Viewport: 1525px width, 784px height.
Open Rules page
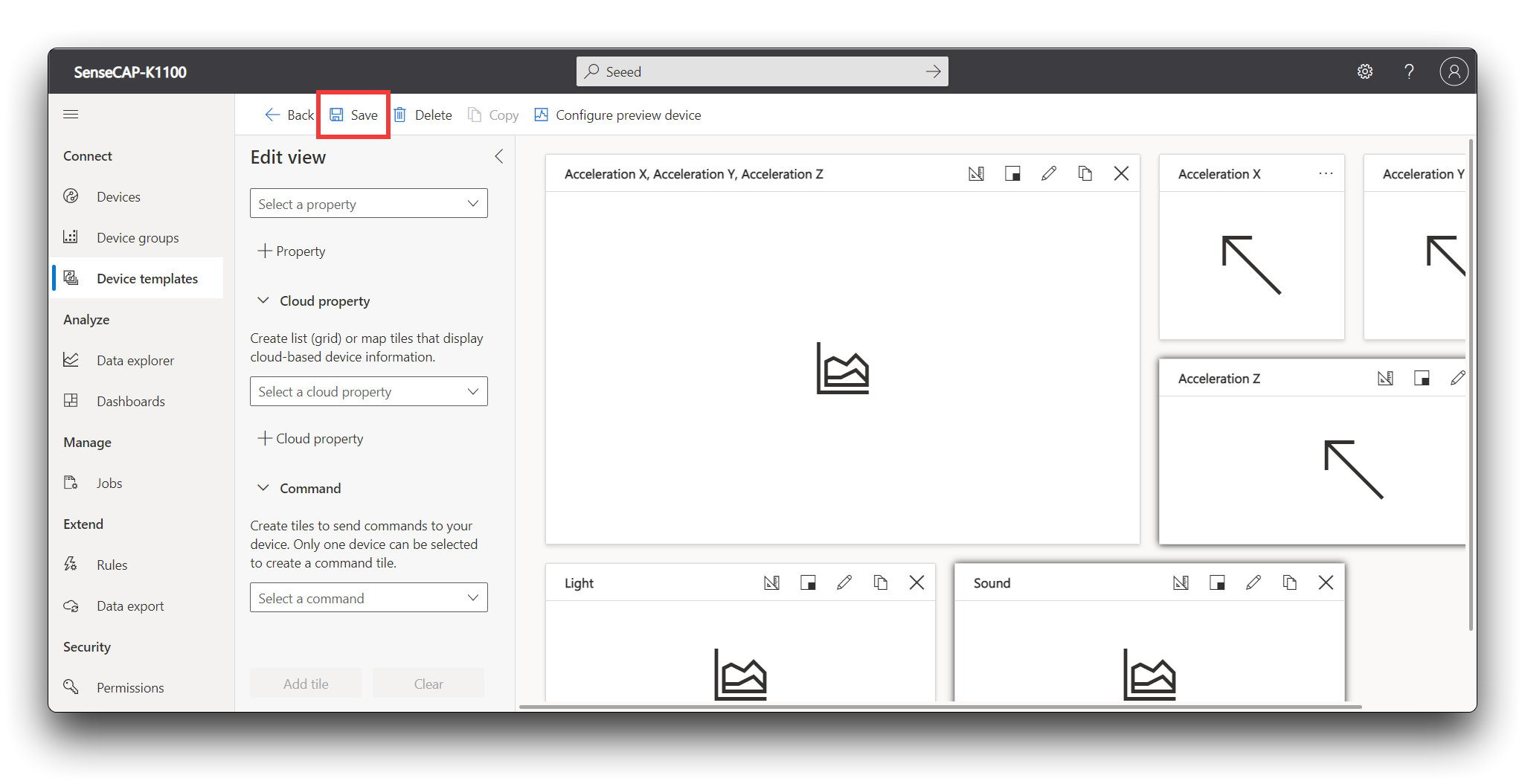138,565
